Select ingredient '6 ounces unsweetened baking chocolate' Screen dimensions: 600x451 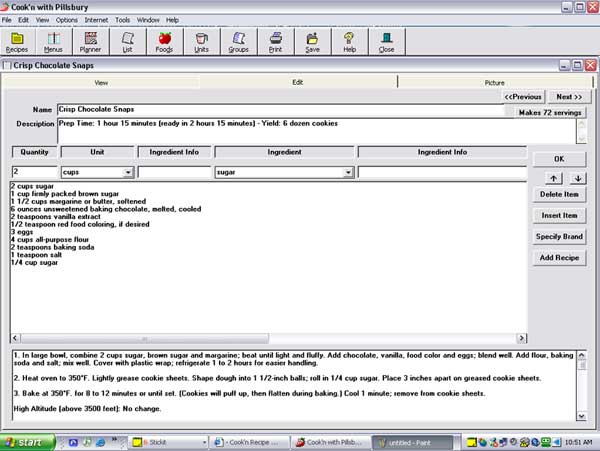(x=106, y=209)
